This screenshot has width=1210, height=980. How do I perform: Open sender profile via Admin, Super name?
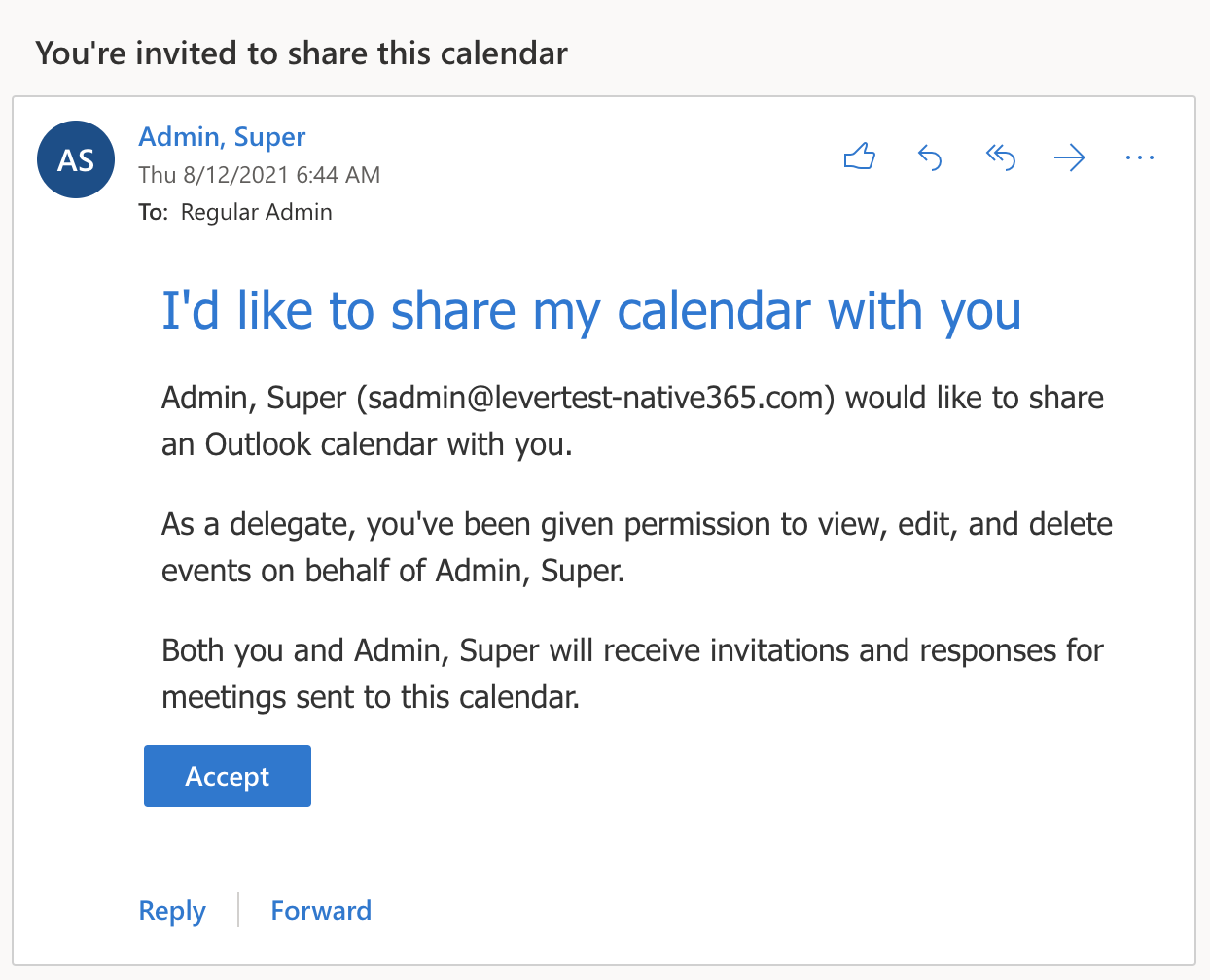(x=222, y=136)
